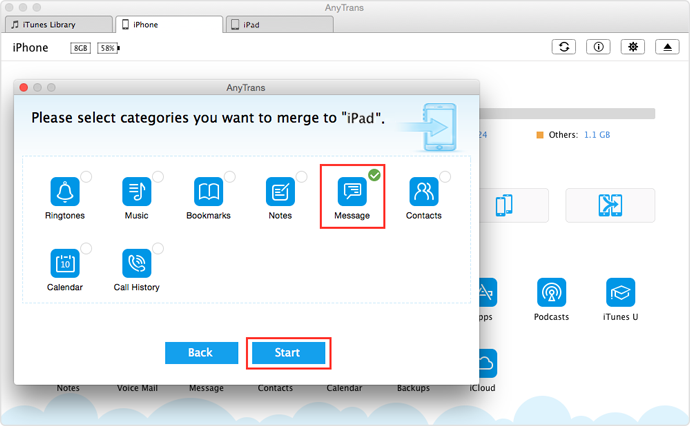Check the Music selection circle
The height and width of the screenshot is (426, 690).
[x=158, y=177]
